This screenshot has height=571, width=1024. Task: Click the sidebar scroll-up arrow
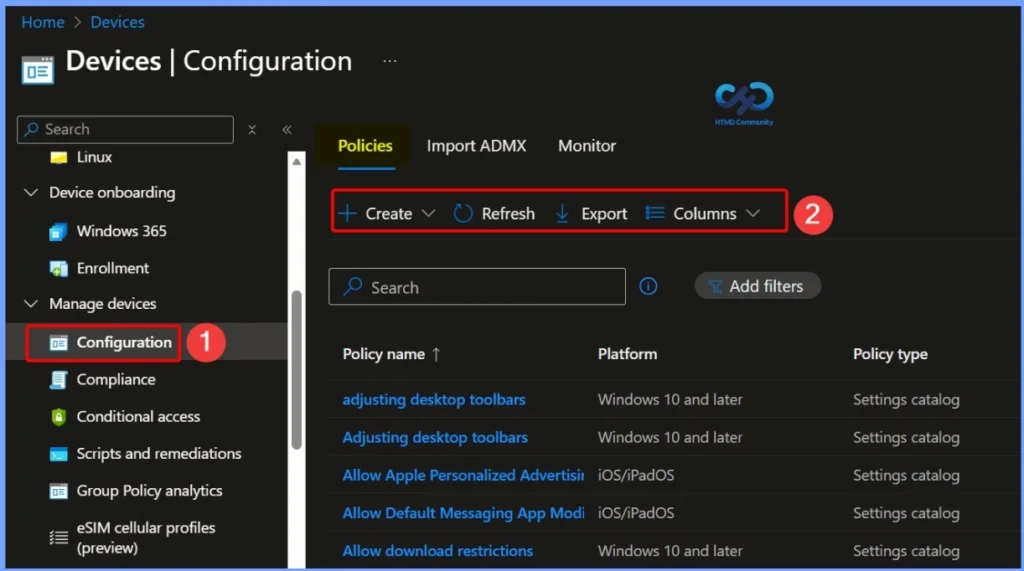pos(296,161)
